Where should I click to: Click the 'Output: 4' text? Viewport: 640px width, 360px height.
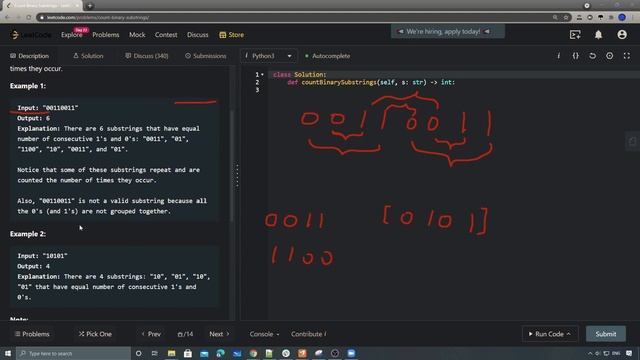pyautogui.click(x=33, y=266)
